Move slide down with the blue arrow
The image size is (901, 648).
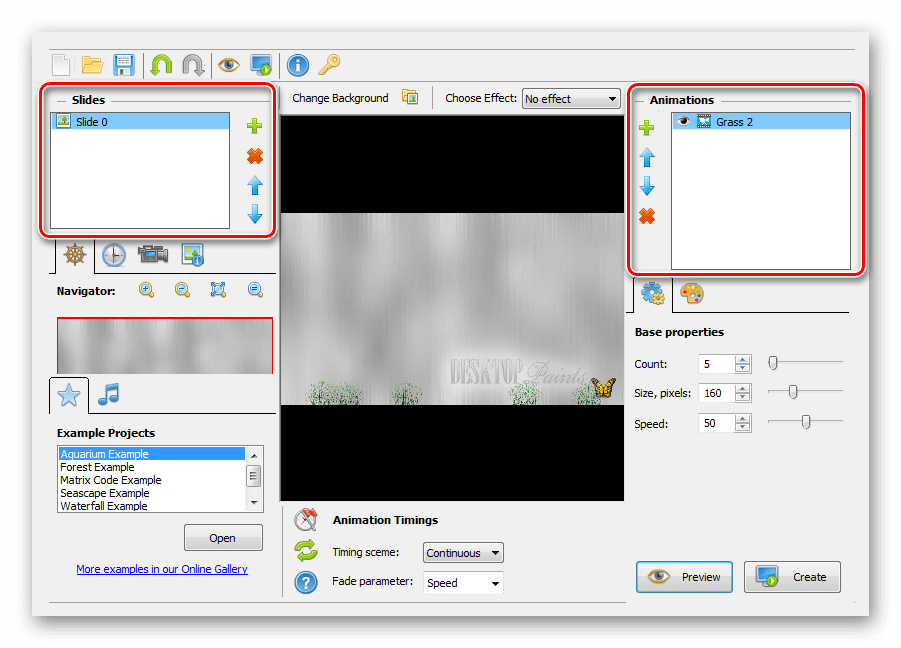(255, 214)
